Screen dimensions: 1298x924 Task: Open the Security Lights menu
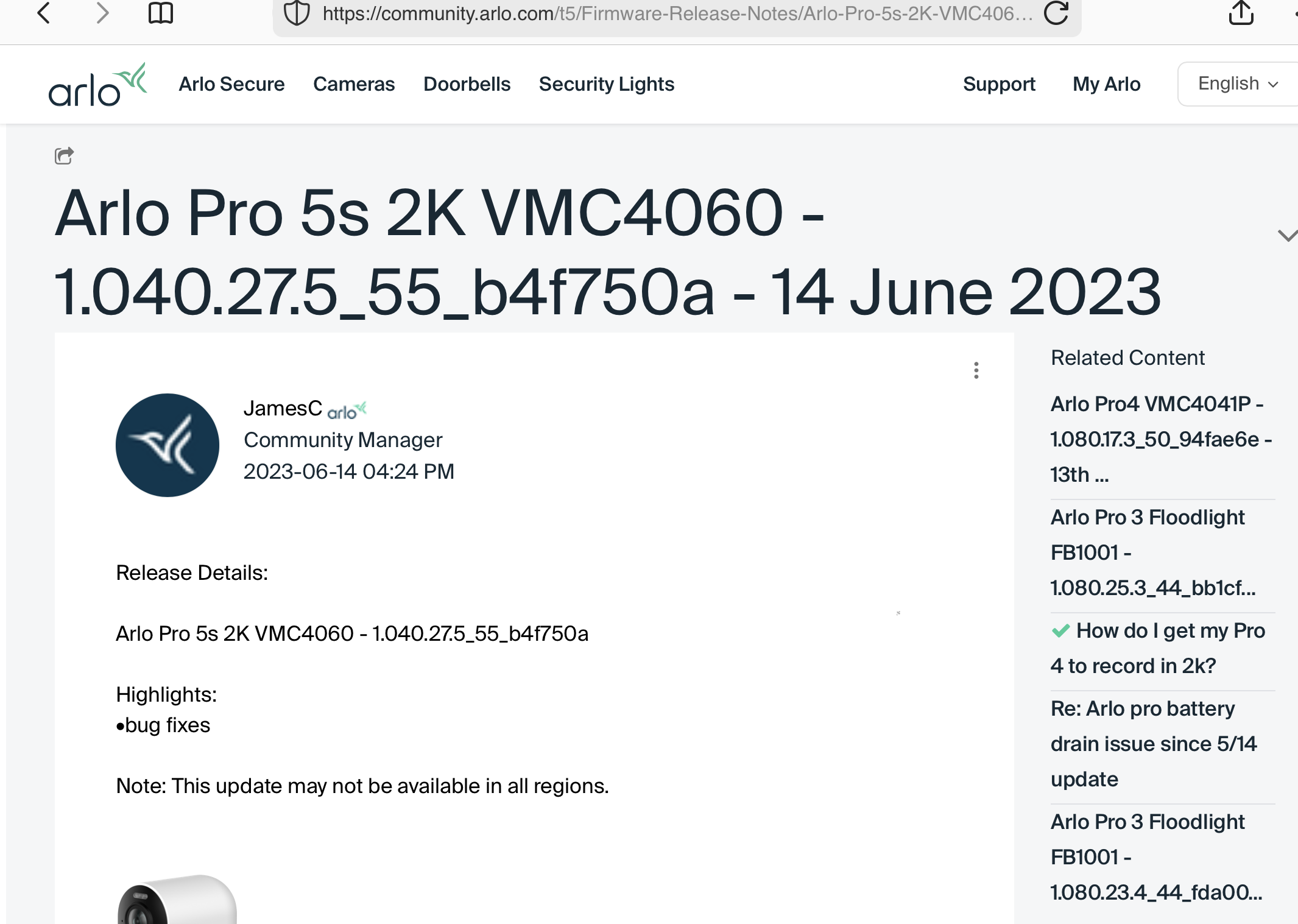(607, 84)
